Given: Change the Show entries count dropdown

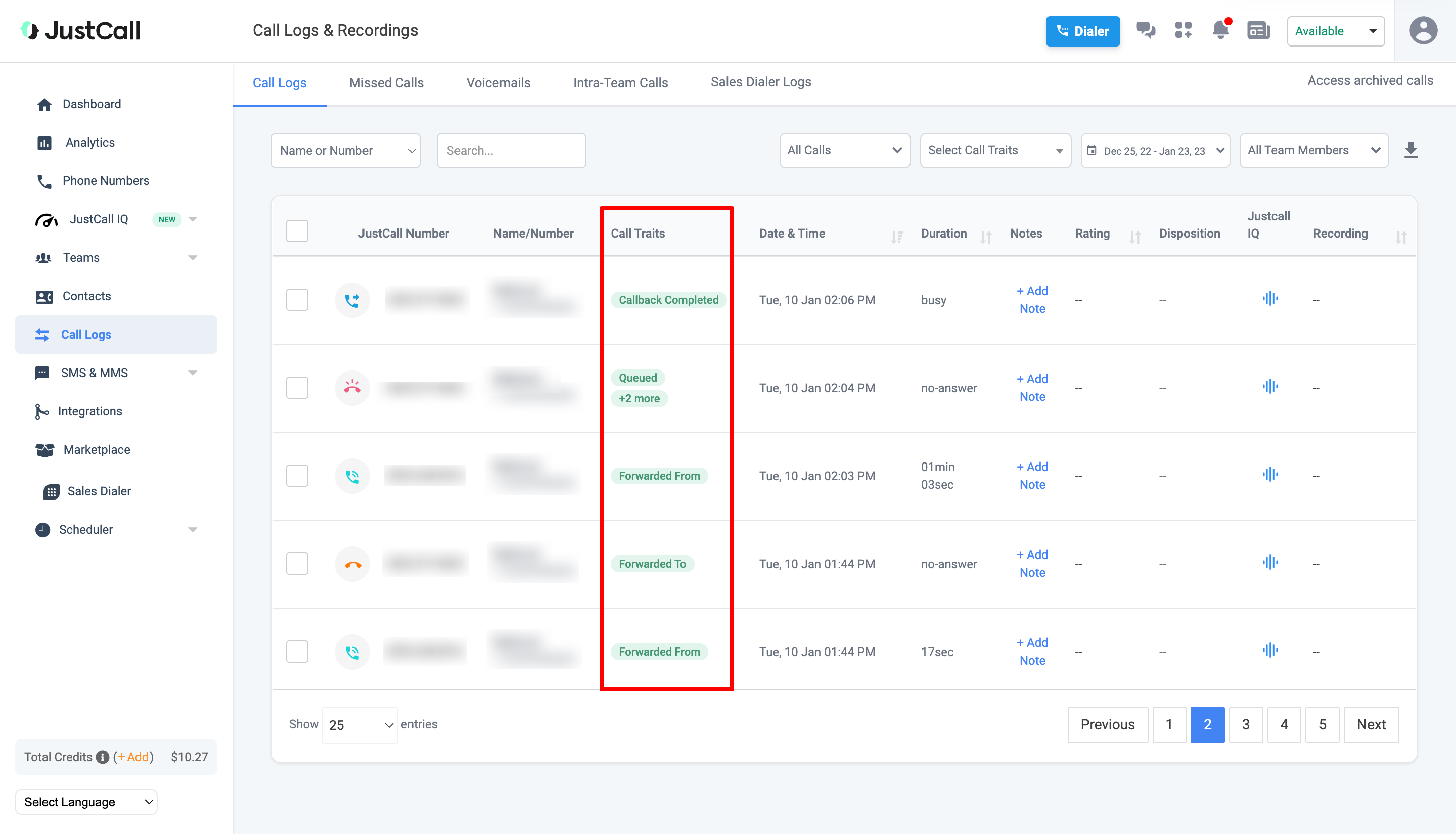Looking at the screenshot, I should [360, 725].
